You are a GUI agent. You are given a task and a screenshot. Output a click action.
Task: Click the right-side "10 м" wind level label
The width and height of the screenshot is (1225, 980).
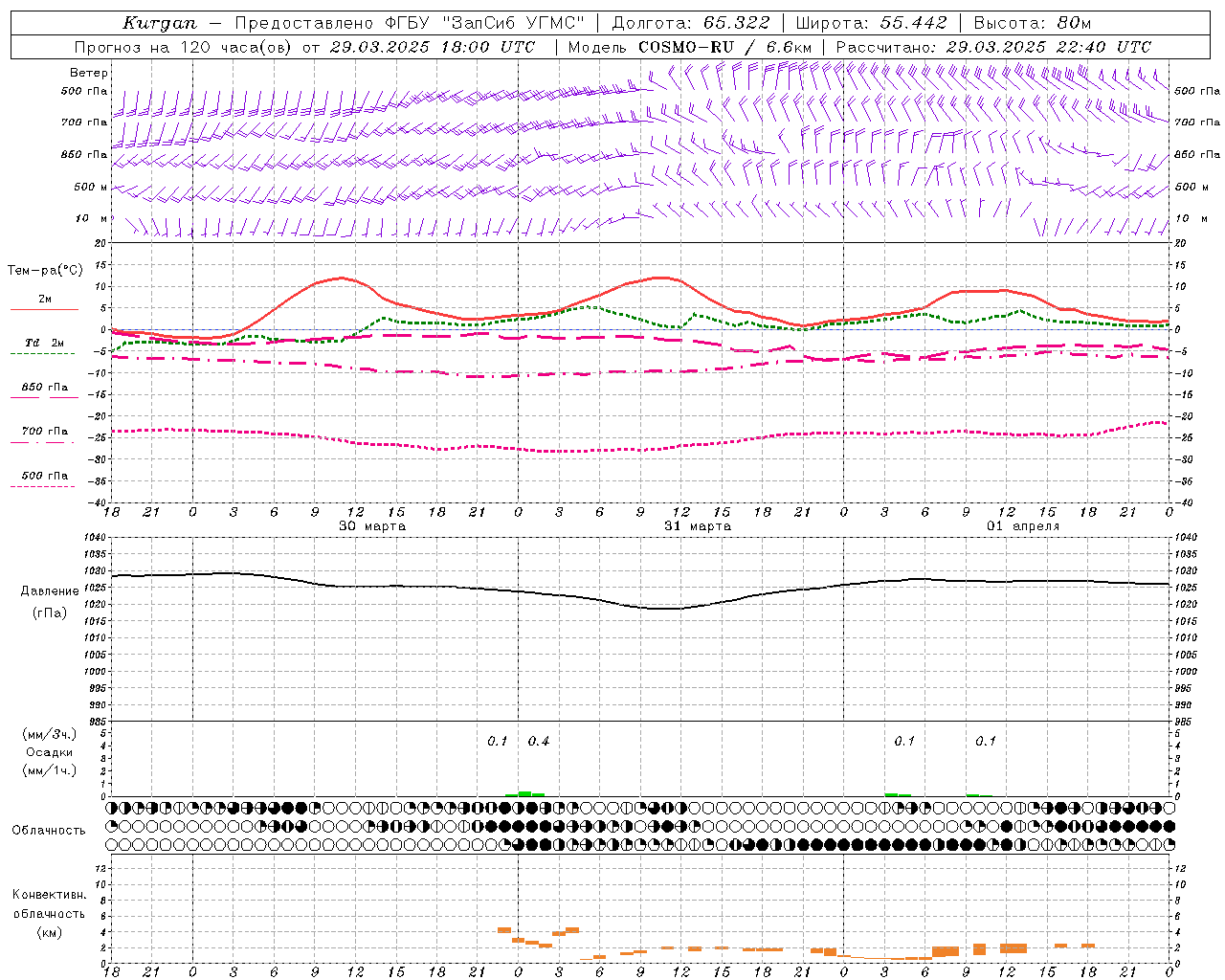point(1191,218)
